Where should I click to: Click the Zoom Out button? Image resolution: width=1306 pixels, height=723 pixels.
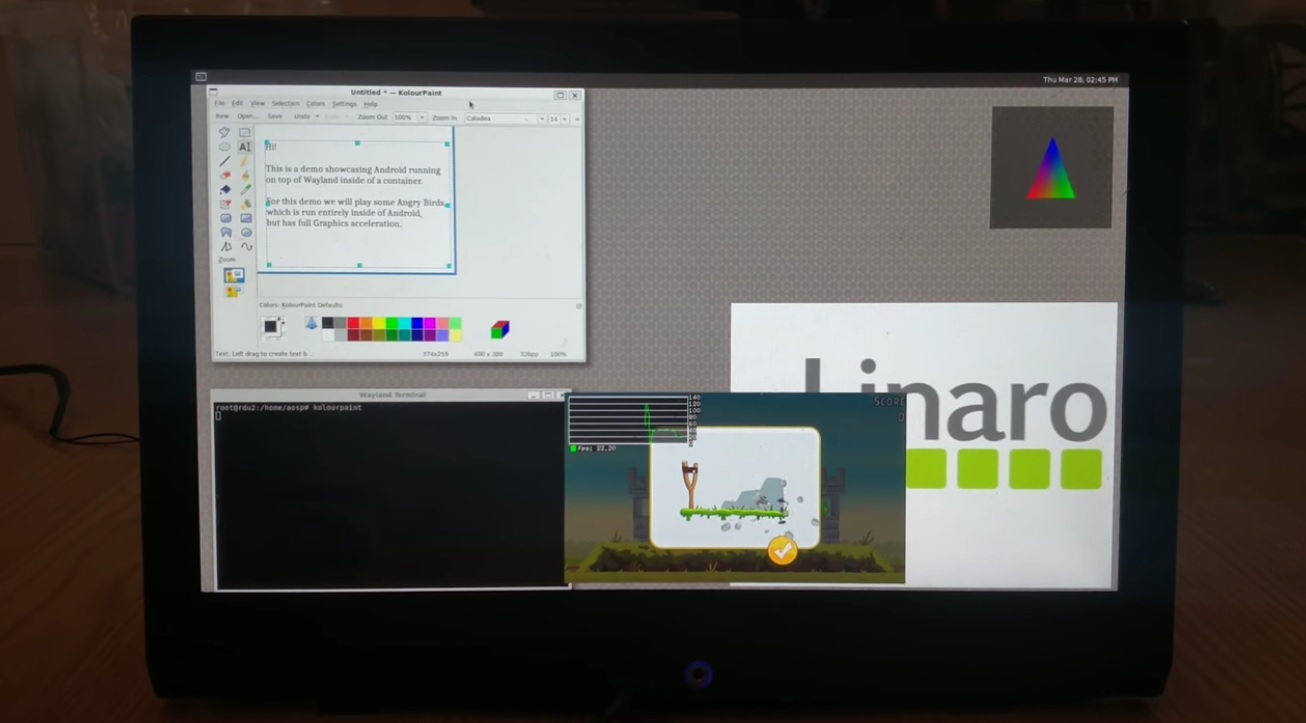(x=372, y=117)
